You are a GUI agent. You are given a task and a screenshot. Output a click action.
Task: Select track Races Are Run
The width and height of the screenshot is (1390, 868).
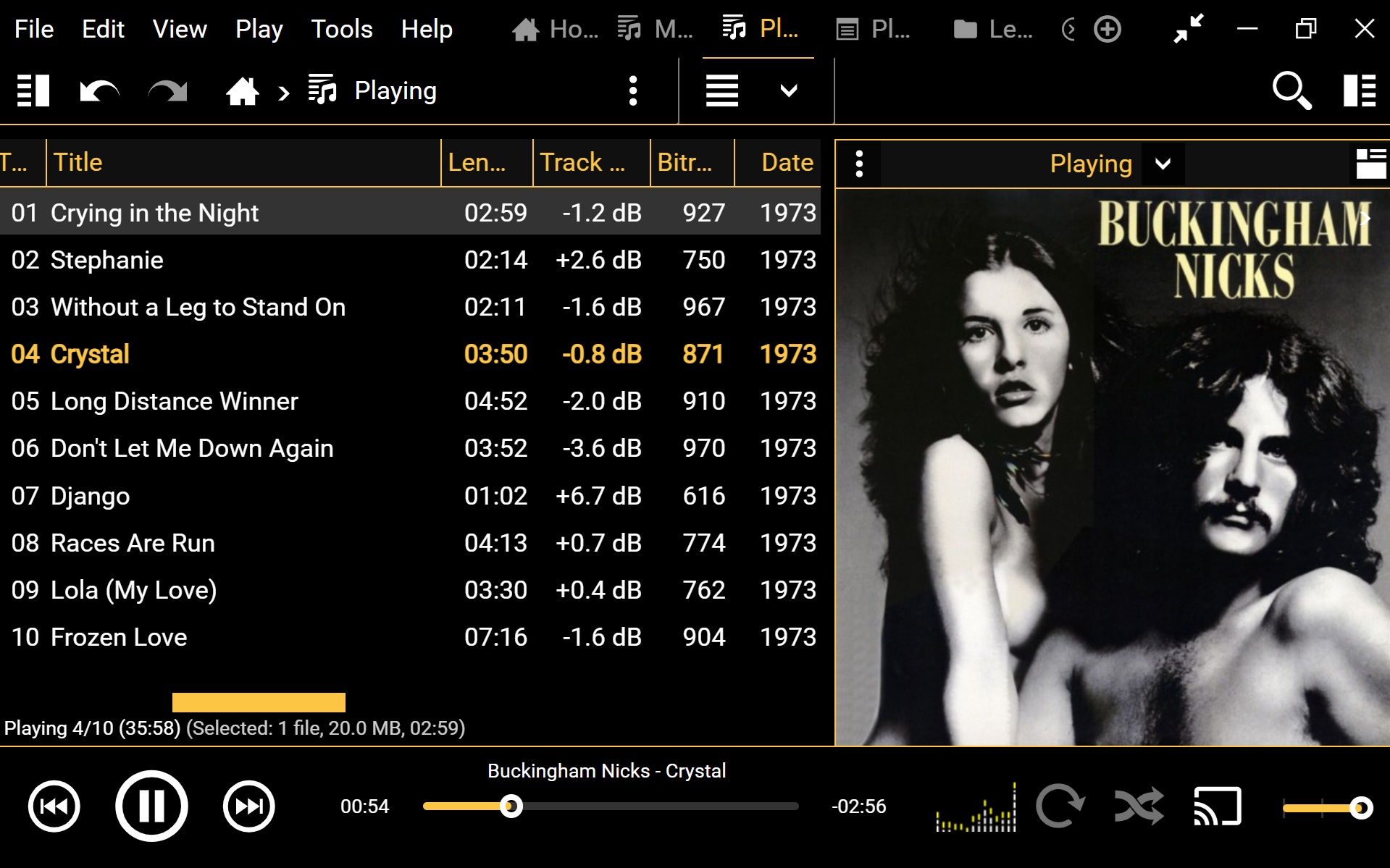pos(410,542)
